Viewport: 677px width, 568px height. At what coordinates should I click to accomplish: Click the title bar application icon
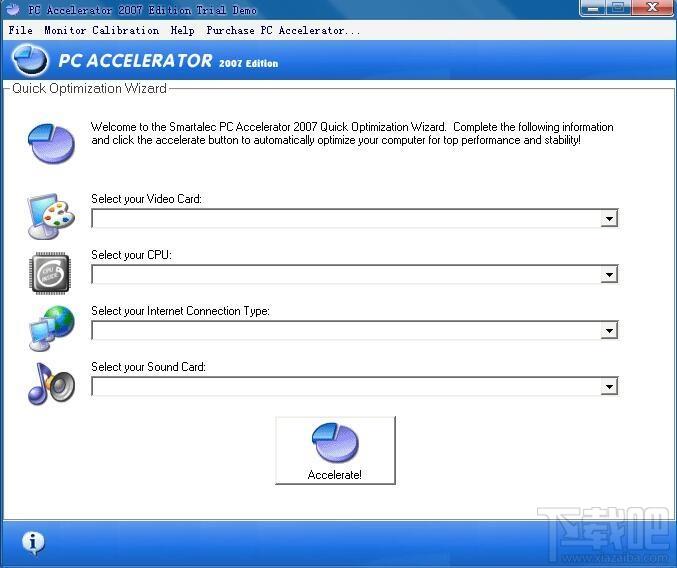[x=13, y=9]
